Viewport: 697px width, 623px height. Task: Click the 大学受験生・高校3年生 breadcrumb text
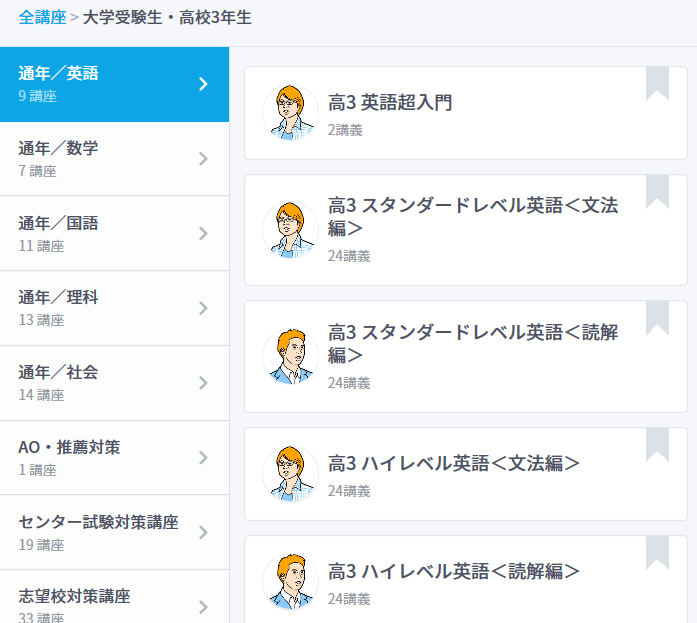coord(167,18)
